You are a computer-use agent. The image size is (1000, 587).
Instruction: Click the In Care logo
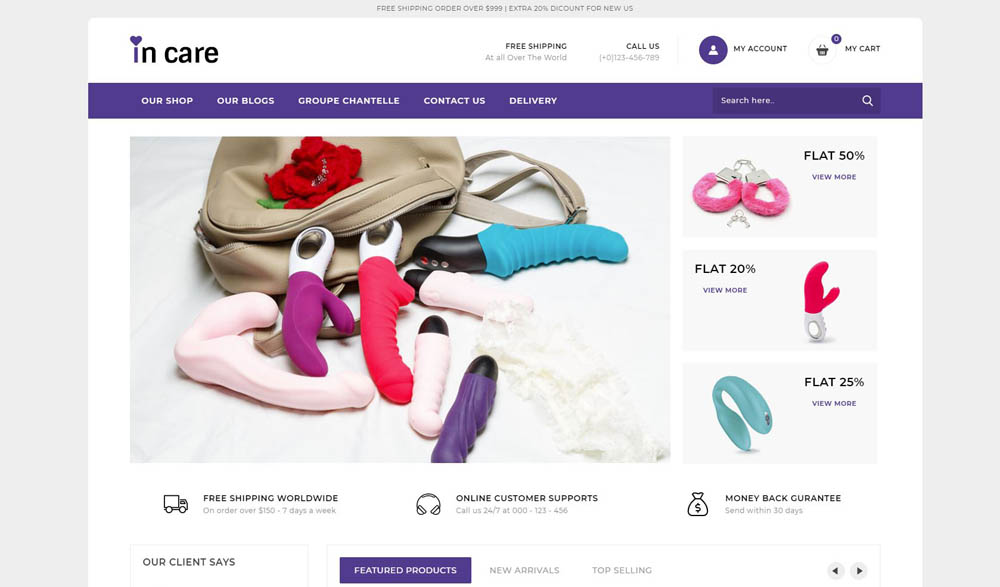coord(174,50)
